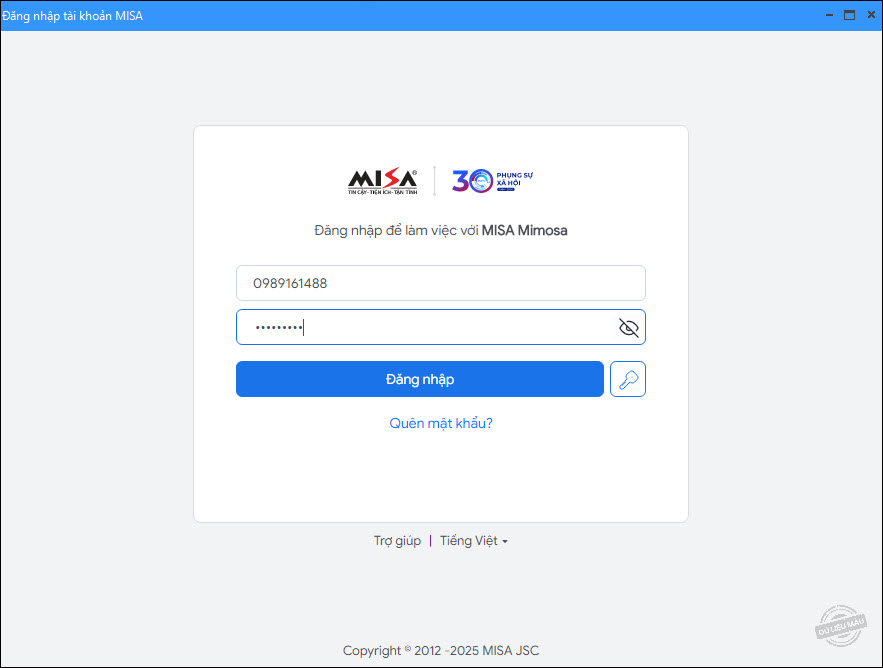Minimize the Đăng nhập tài khoản MISA window
This screenshot has width=883, height=668.
pos(829,15)
